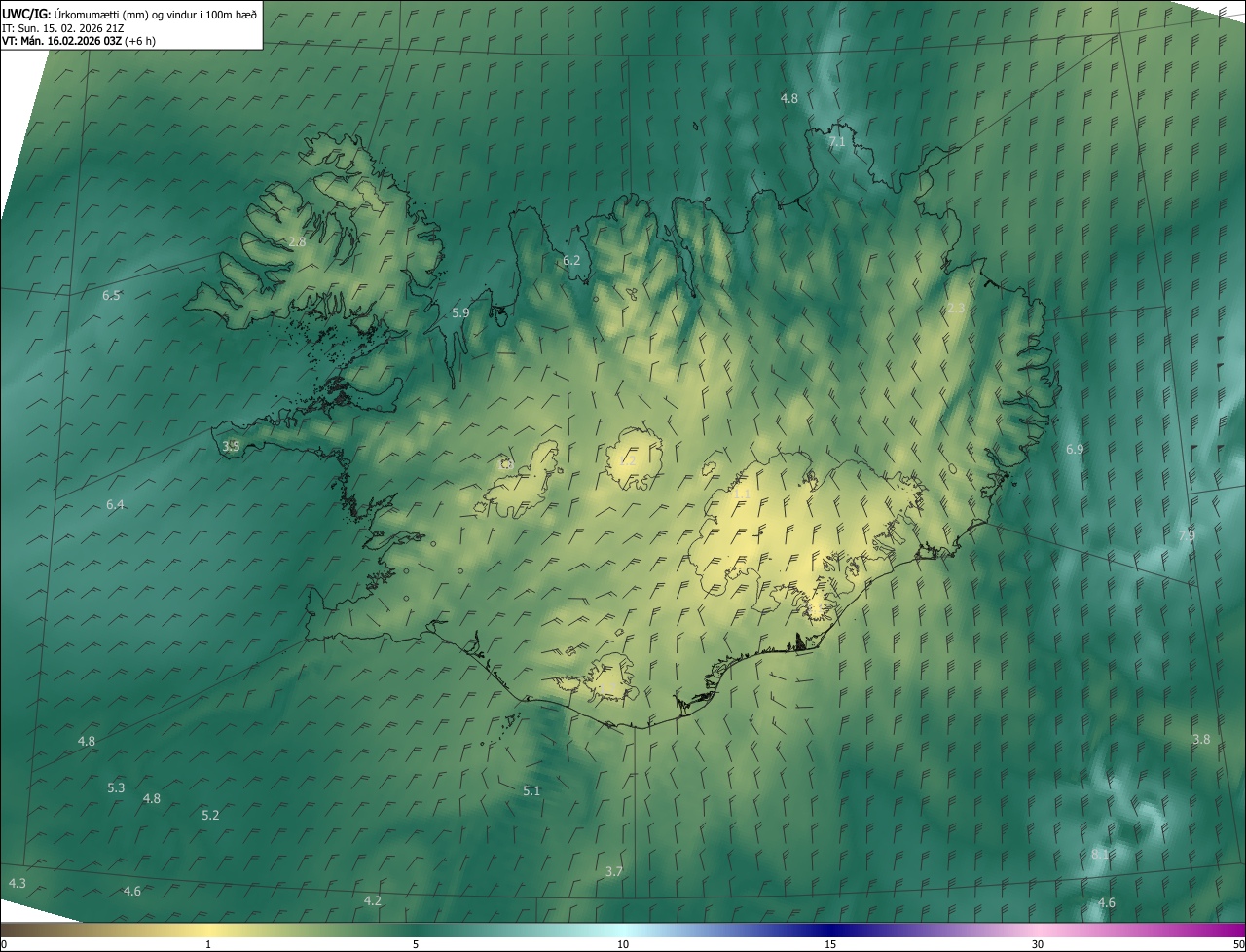1246x952 pixels.
Task: Click the colour scale label 0
Action: click(x=3, y=944)
